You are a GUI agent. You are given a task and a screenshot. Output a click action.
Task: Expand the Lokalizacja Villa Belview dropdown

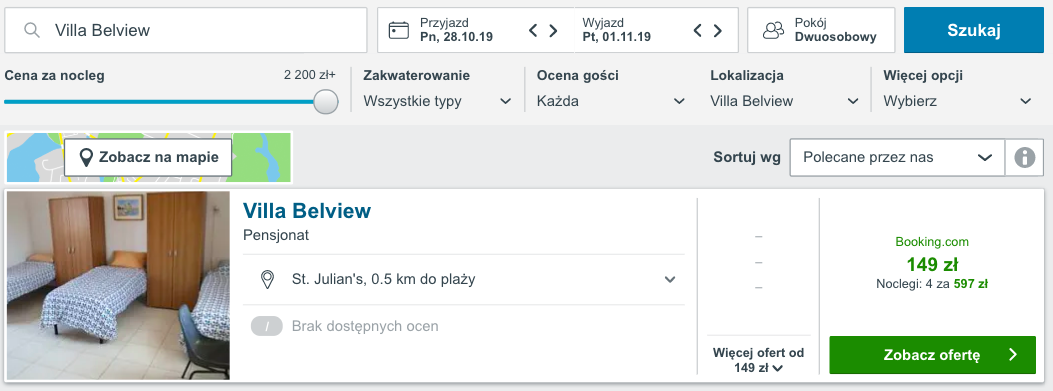pos(785,101)
